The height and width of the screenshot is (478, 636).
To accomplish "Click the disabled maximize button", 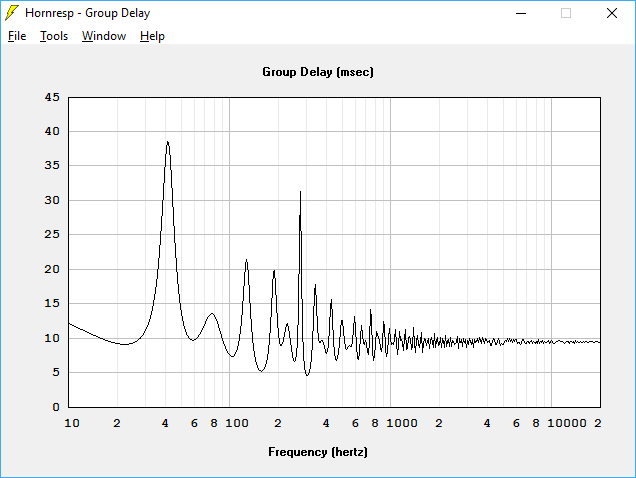I will (566, 13).
